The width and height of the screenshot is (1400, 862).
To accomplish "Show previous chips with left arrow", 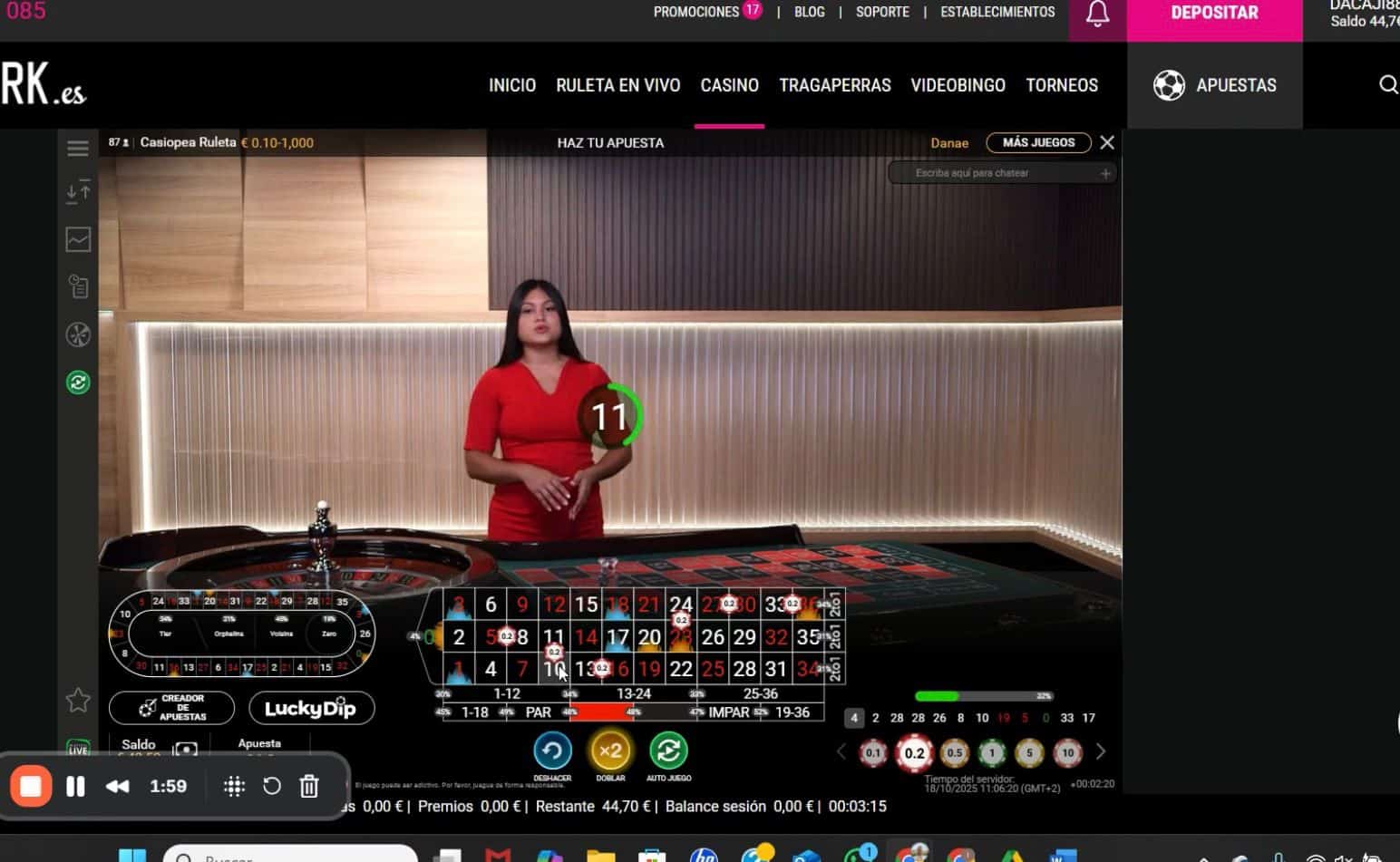I will [x=841, y=752].
